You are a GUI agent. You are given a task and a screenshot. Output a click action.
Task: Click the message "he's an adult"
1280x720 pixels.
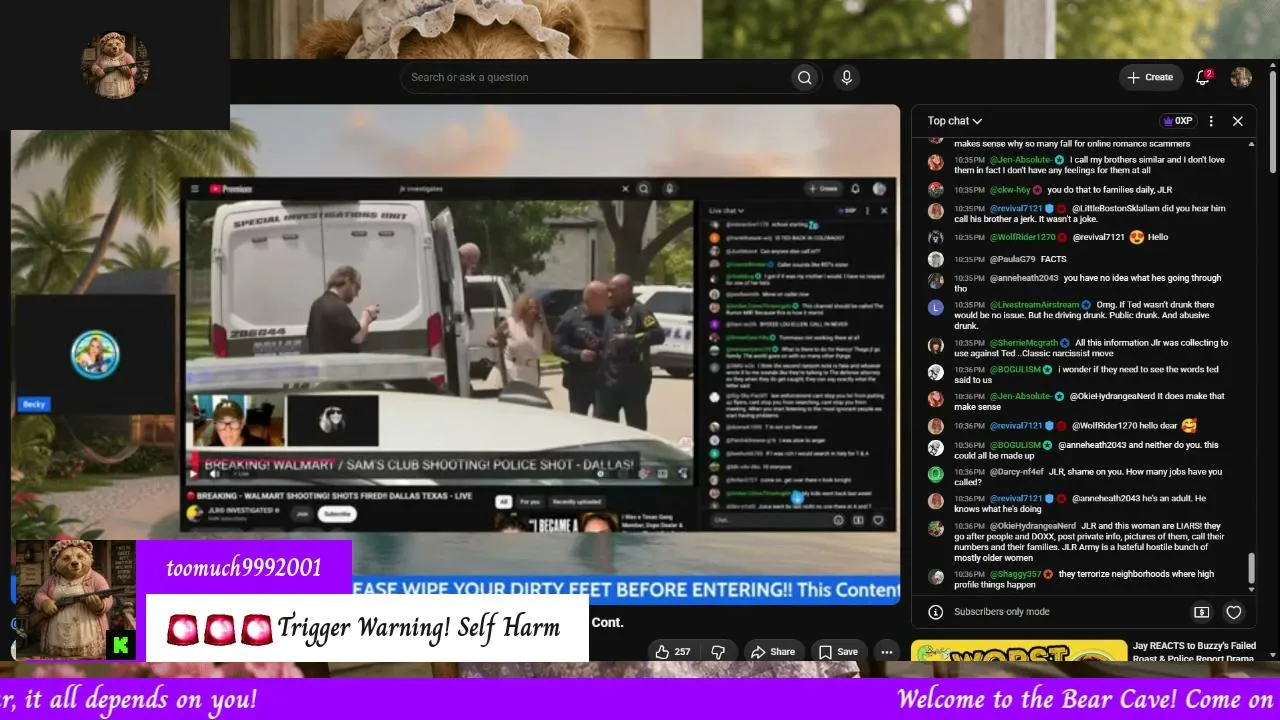tap(1168, 499)
